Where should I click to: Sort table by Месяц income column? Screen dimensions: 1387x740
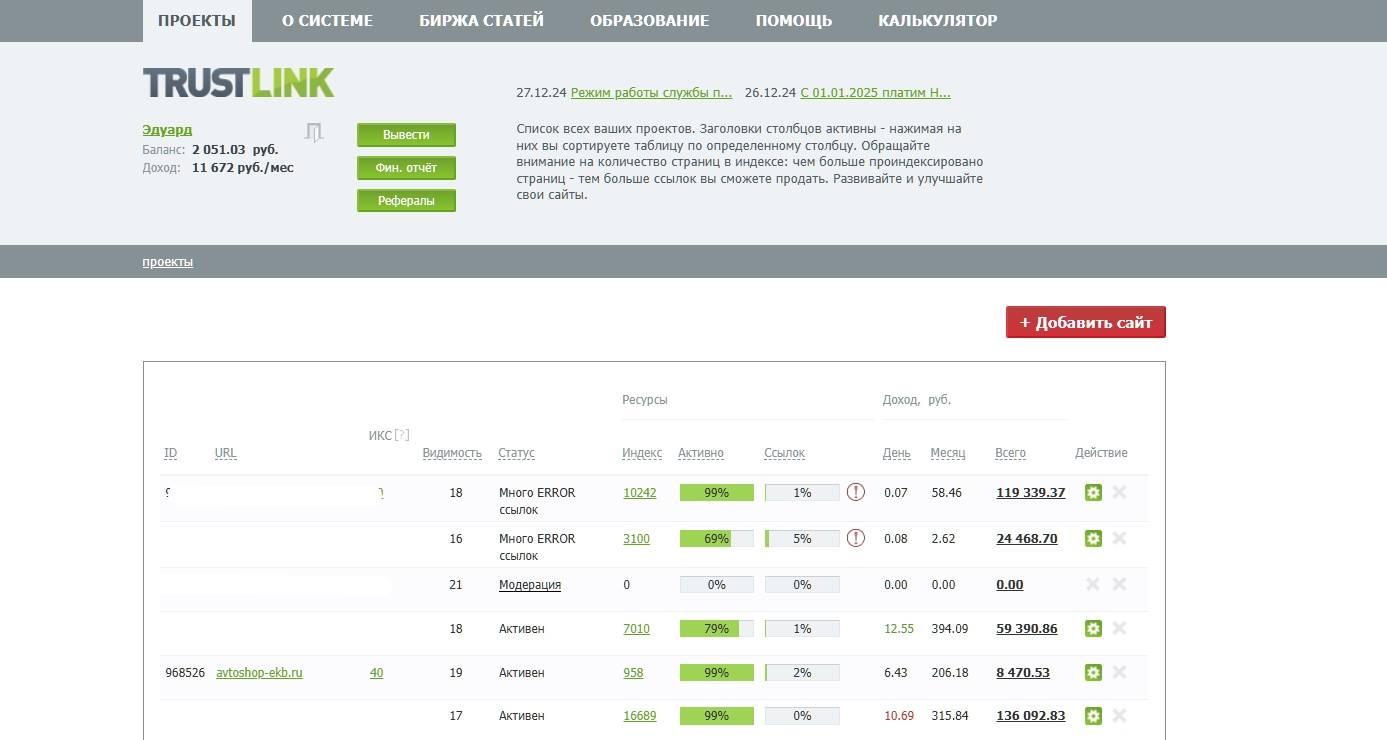click(x=948, y=453)
